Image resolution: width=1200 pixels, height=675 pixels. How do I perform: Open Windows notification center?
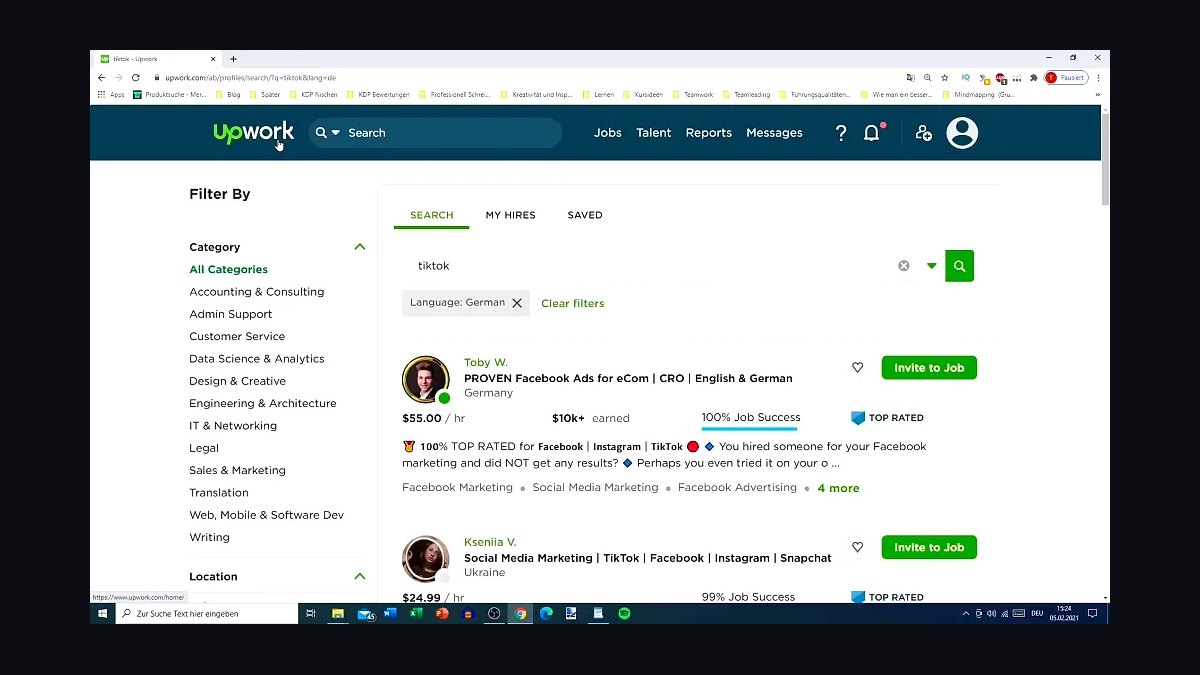[1093, 613]
